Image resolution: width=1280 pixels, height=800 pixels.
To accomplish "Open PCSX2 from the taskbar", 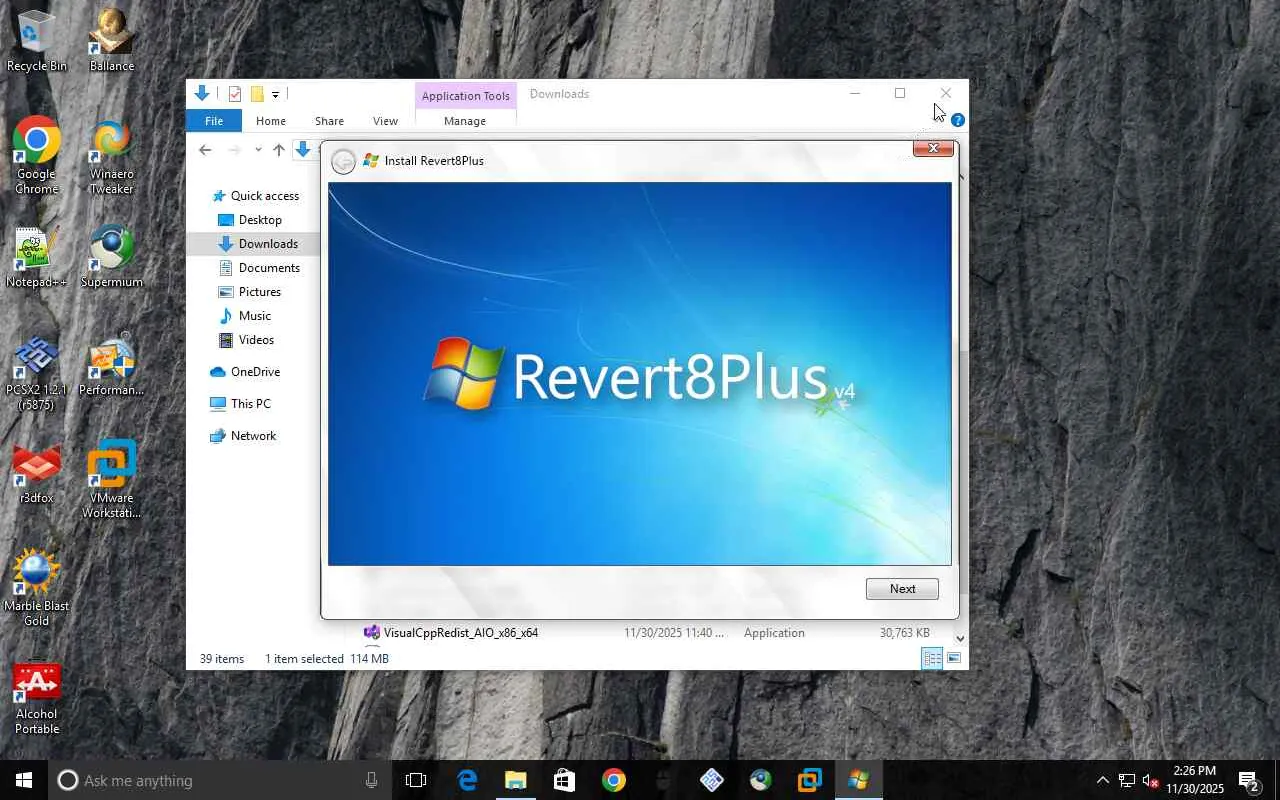I will (711, 780).
